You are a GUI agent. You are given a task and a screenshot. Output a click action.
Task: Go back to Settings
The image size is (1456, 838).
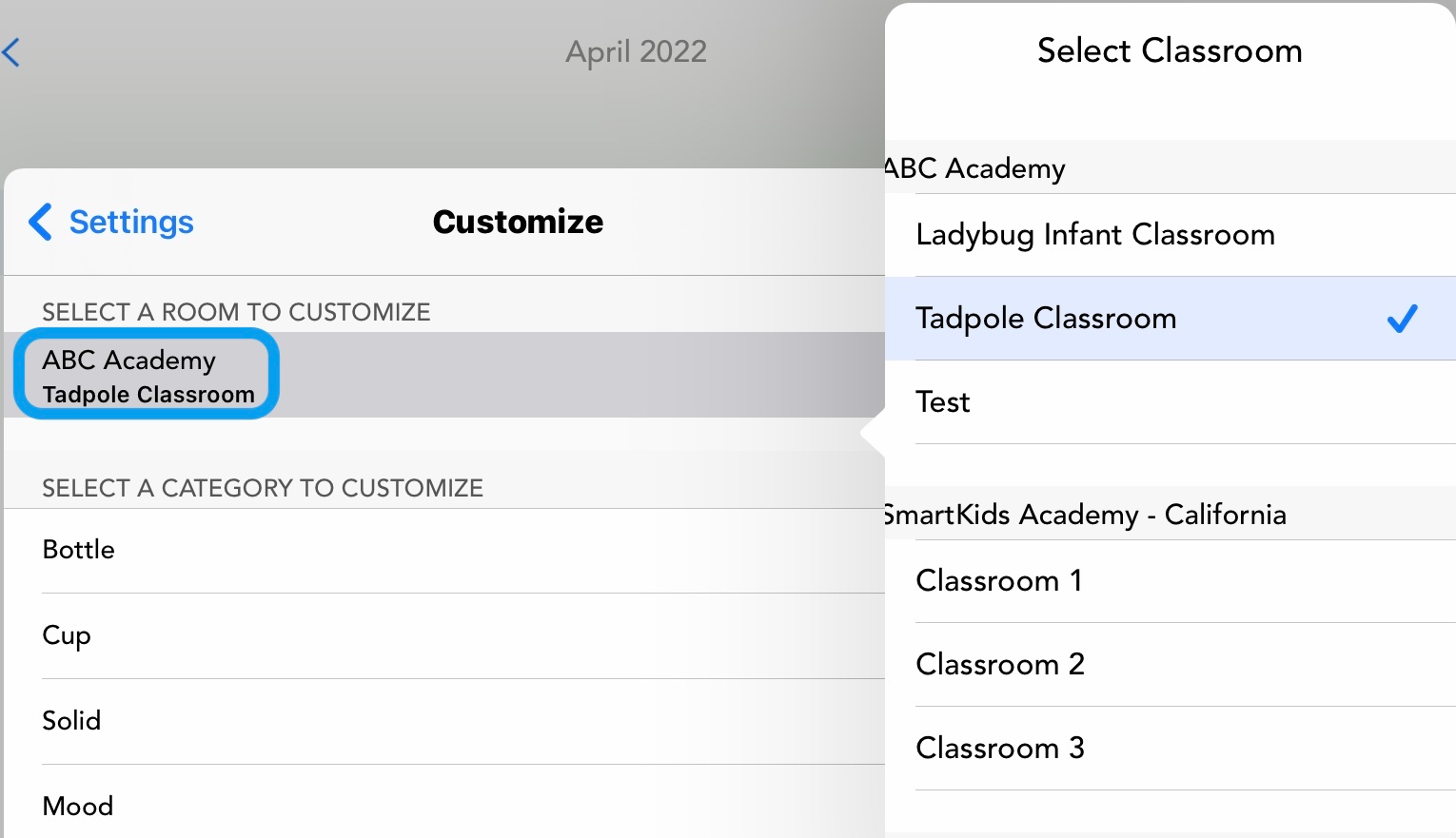[x=130, y=222]
